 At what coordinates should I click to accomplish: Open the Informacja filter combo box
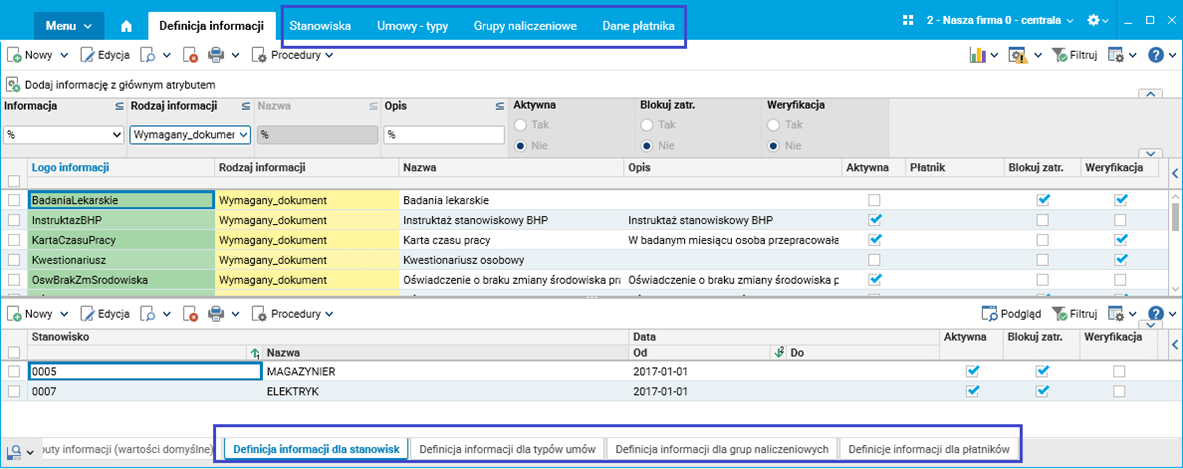pos(63,135)
